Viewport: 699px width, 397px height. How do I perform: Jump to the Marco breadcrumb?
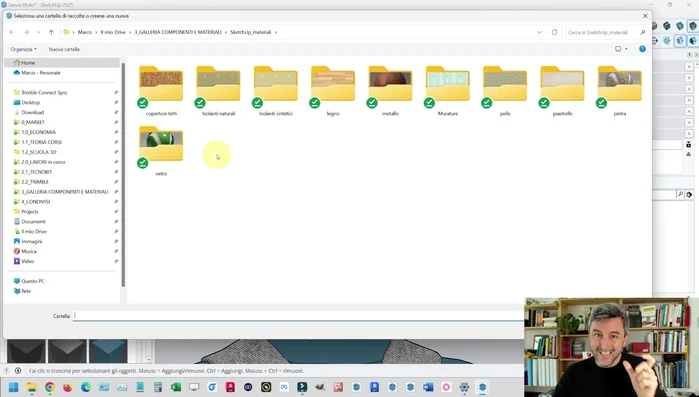[85, 32]
